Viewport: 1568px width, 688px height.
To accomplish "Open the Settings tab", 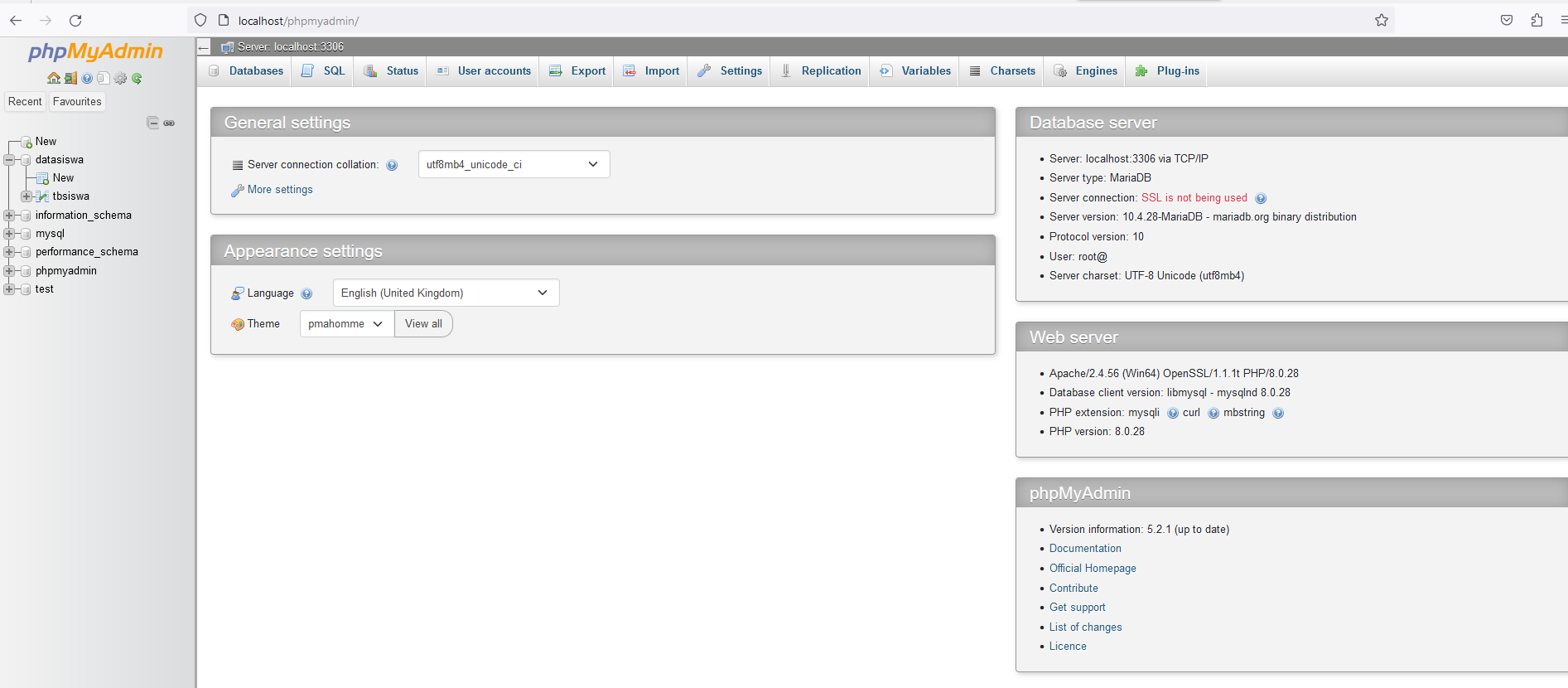I will click(730, 71).
